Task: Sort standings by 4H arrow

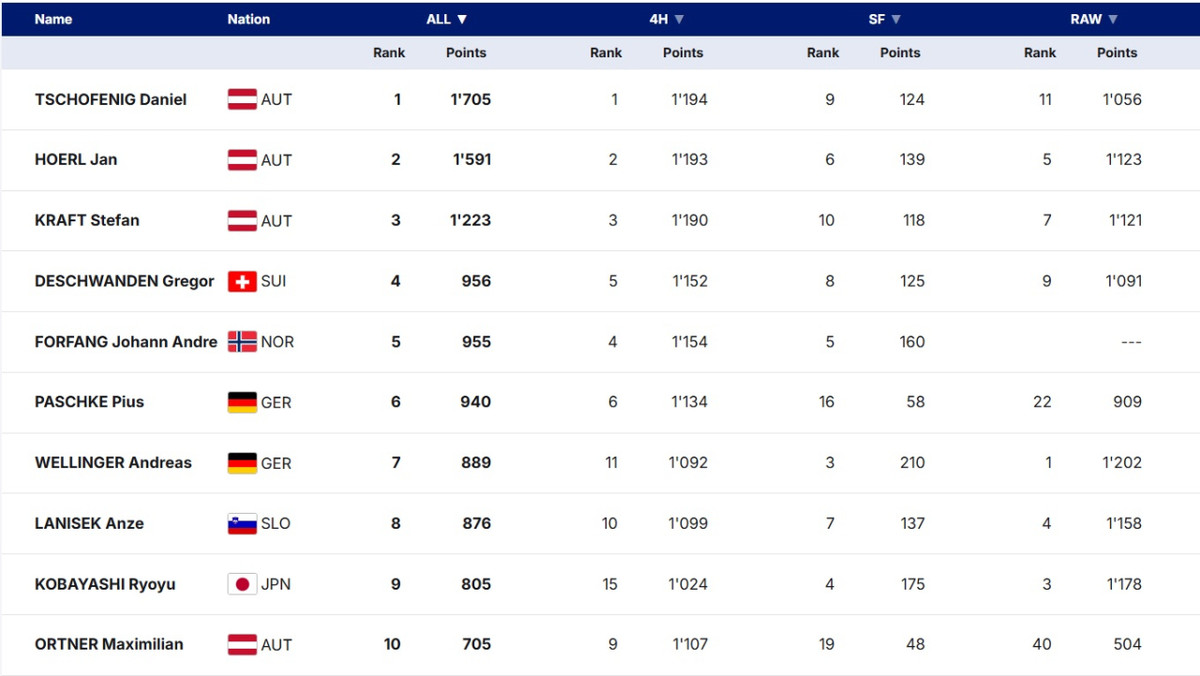Action: point(679,19)
